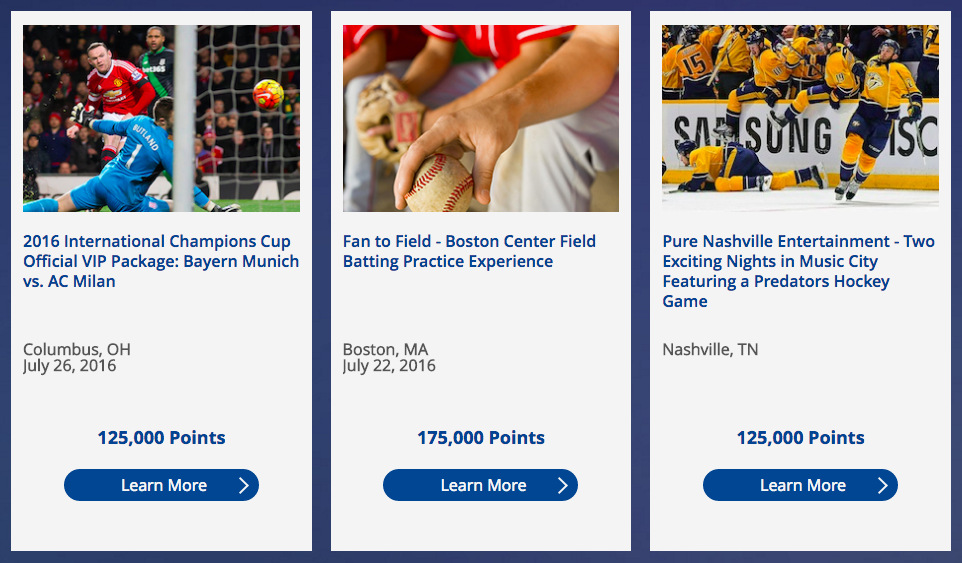This screenshot has height=563, width=962.
Task: Open the Fan to Field Boston title link
Action: point(469,251)
